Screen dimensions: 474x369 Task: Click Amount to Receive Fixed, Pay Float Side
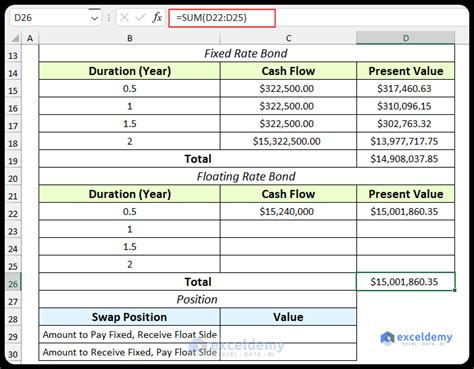click(x=130, y=352)
